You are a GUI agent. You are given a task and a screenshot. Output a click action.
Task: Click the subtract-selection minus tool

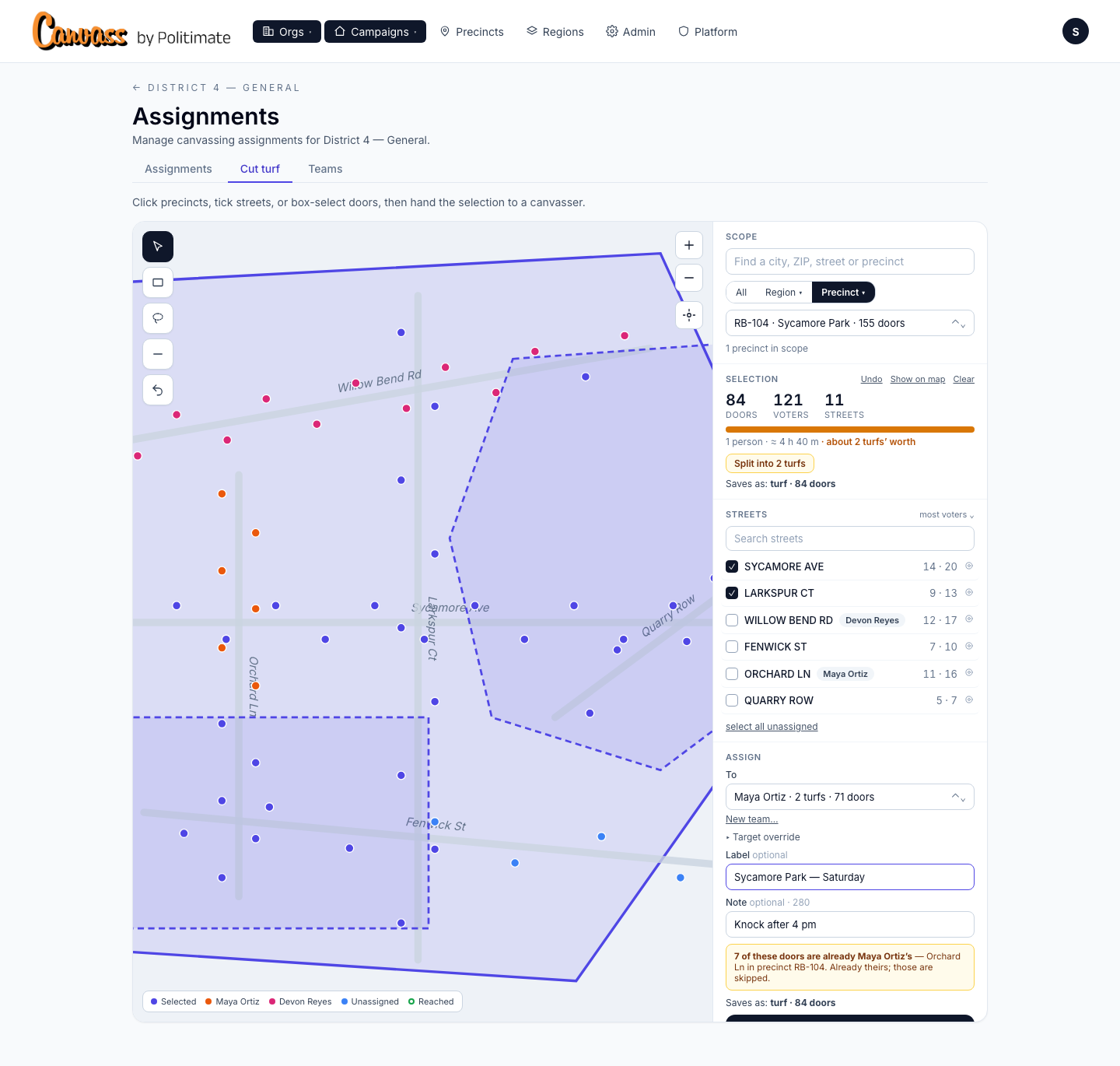click(x=158, y=354)
